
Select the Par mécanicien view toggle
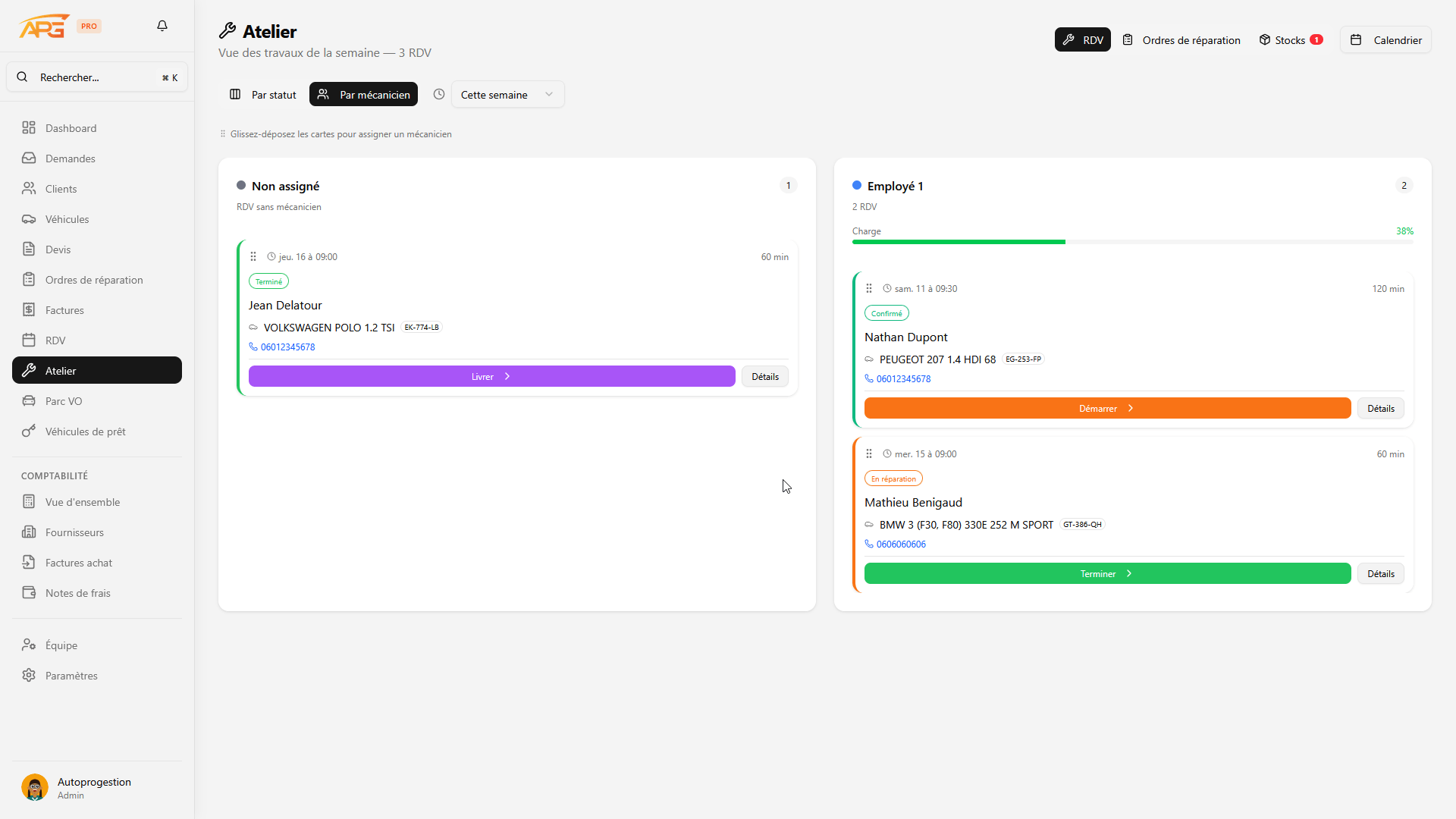click(x=364, y=94)
